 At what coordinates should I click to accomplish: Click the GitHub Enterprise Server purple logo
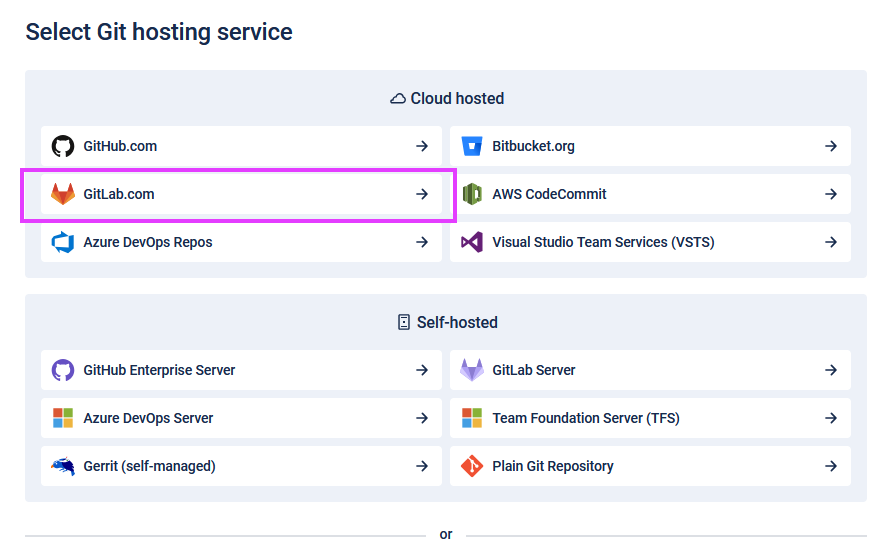(x=63, y=370)
